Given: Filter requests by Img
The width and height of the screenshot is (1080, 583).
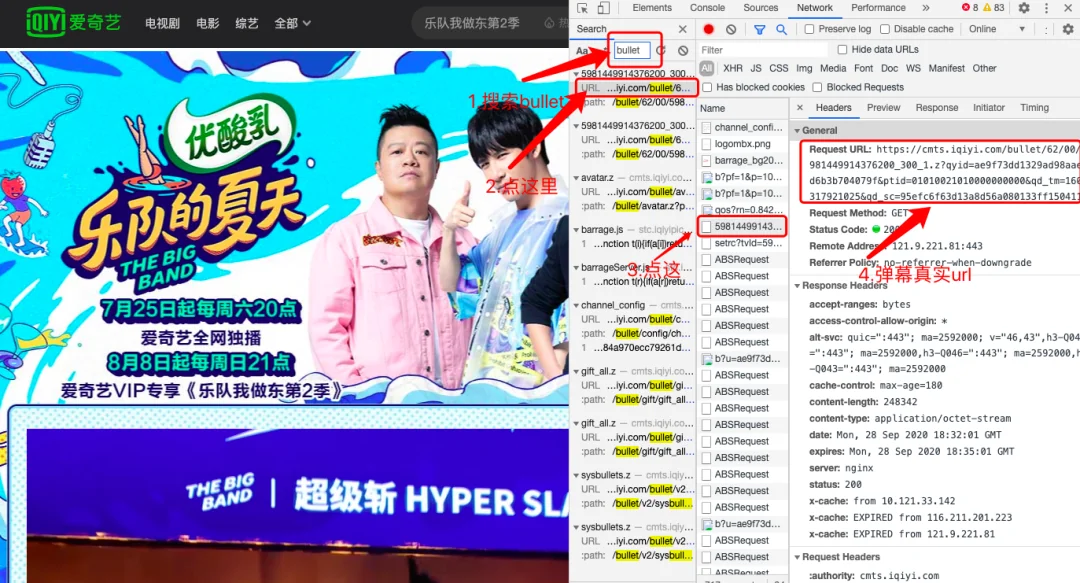Looking at the screenshot, I should point(804,68).
